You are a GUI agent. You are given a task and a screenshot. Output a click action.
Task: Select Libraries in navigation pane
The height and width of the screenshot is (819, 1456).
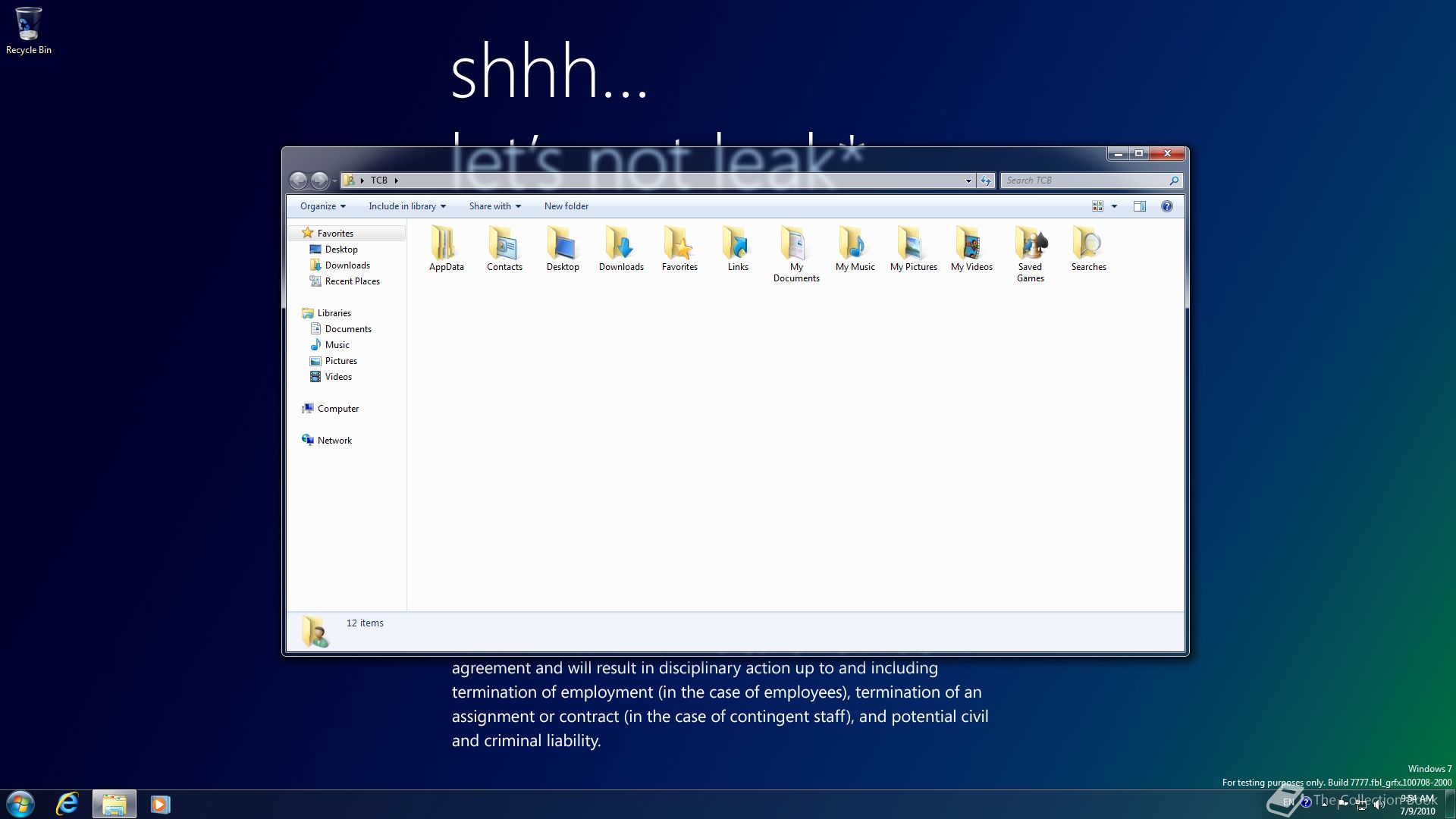[334, 313]
